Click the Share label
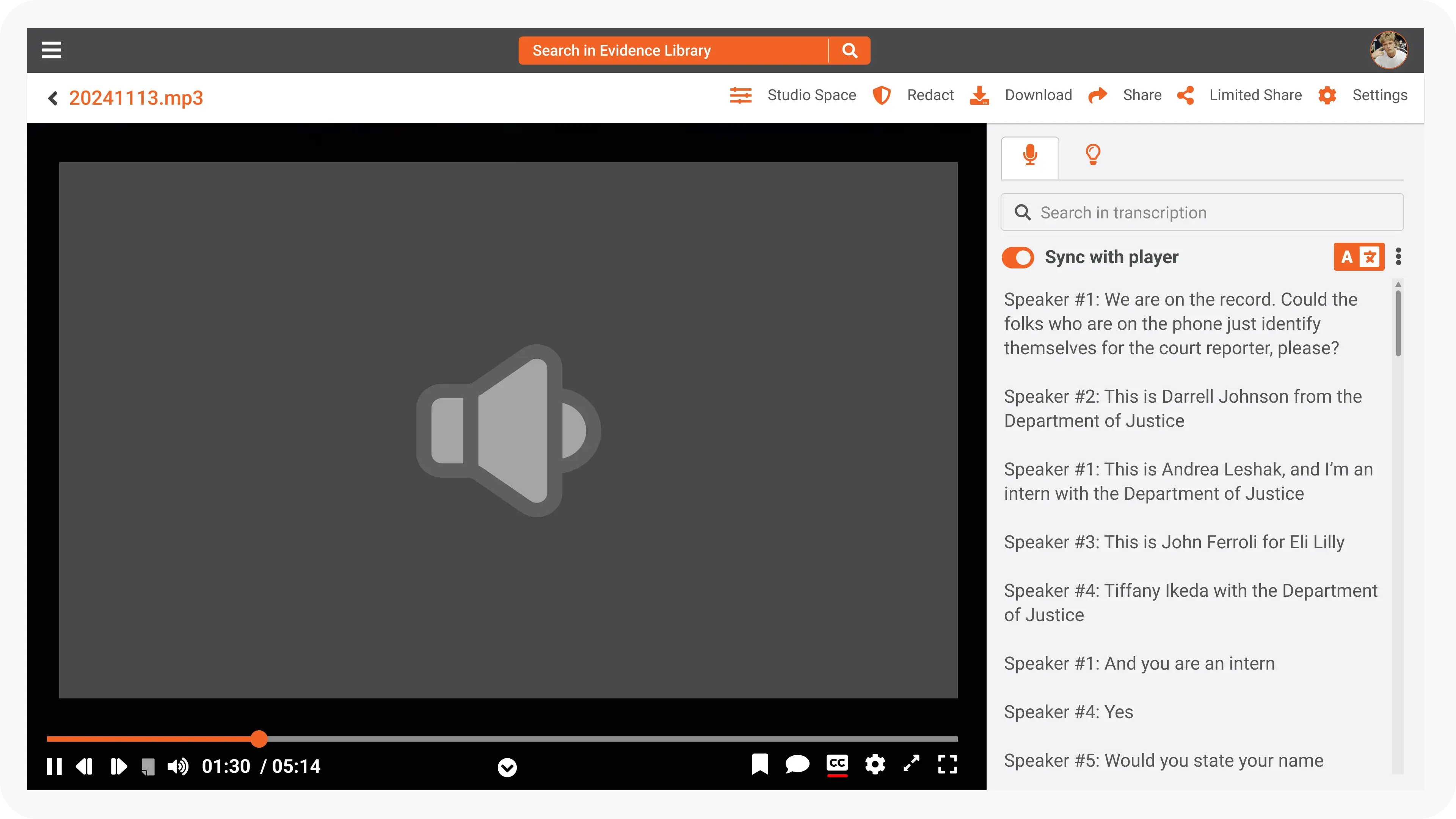Image resolution: width=1456 pixels, height=819 pixels. pyautogui.click(x=1142, y=95)
